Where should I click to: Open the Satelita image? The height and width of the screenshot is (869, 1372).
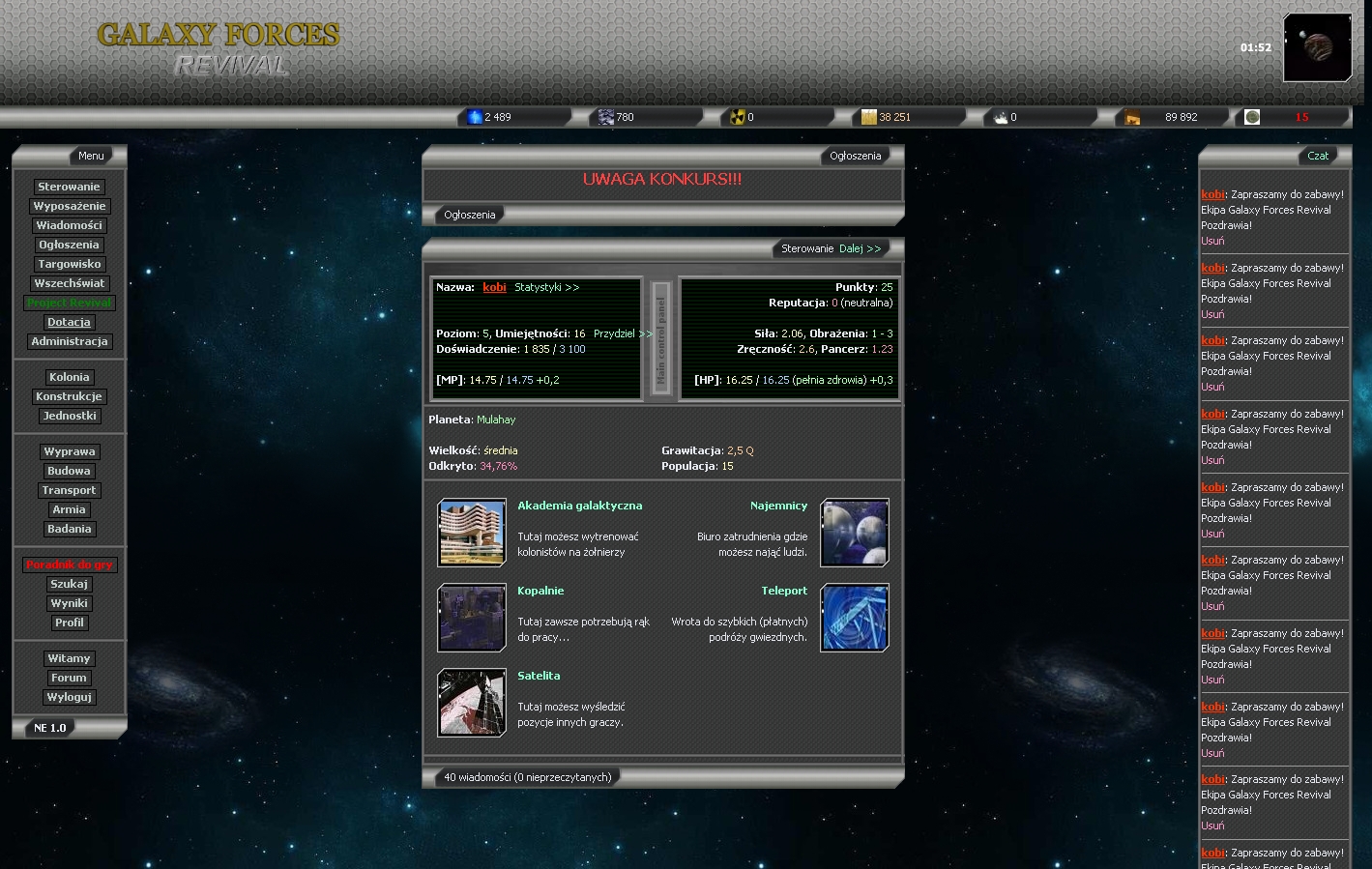[472, 703]
